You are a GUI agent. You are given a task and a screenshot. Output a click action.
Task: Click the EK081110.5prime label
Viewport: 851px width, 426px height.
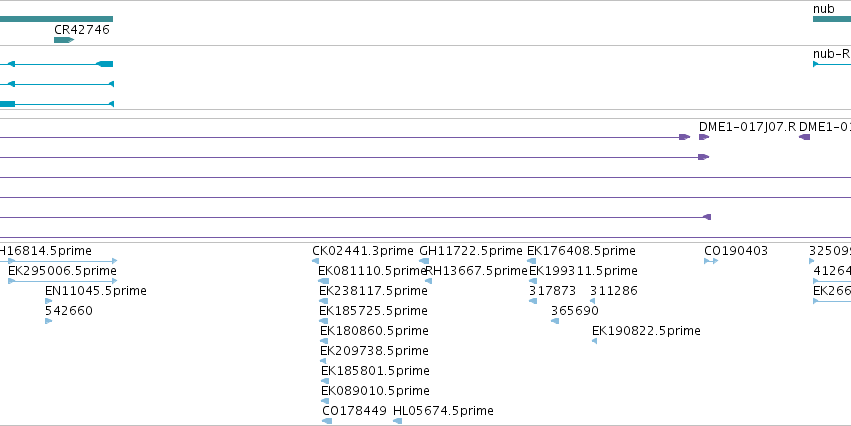coord(372,271)
